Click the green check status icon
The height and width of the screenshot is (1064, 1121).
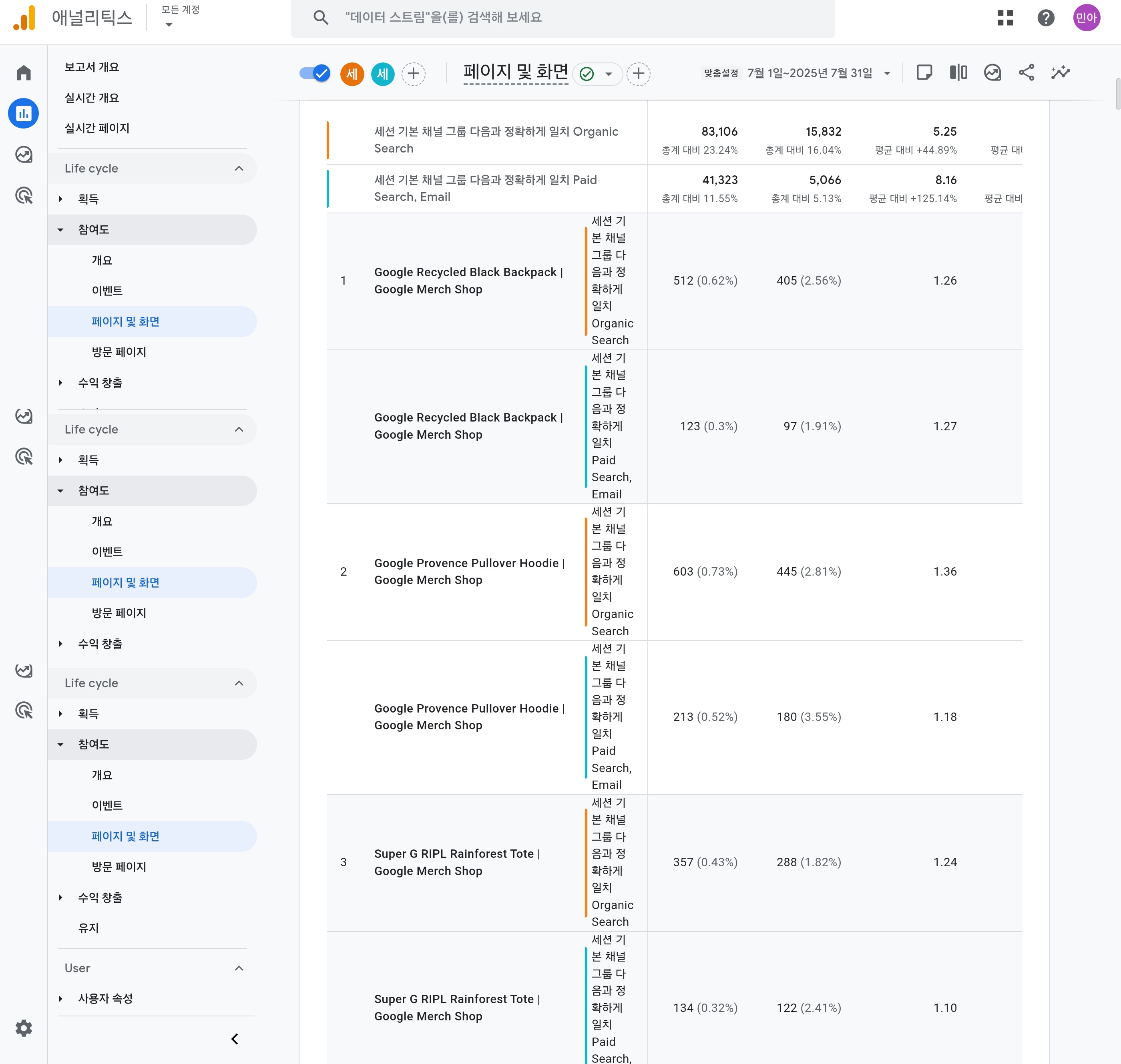pos(587,74)
